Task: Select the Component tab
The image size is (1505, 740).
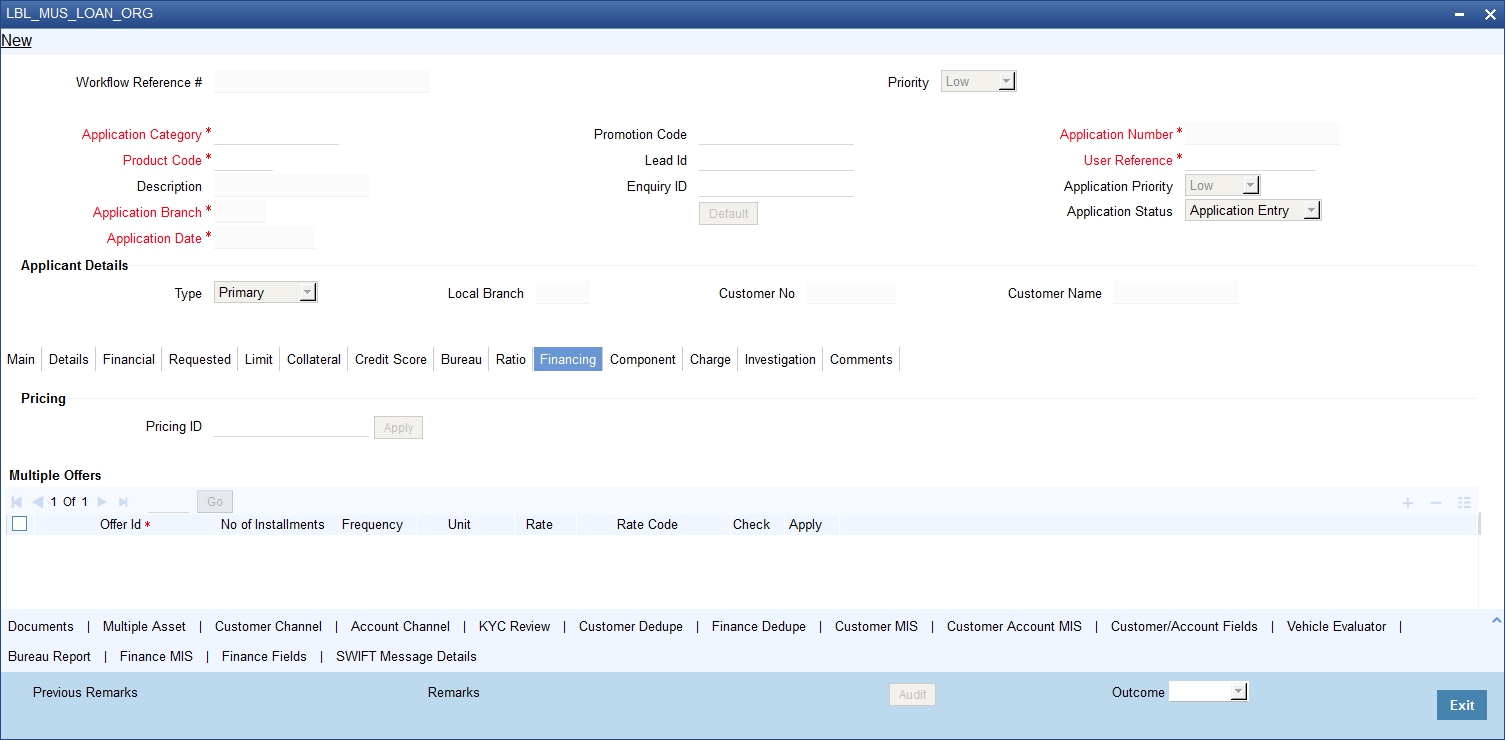Action: pos(643,360)
